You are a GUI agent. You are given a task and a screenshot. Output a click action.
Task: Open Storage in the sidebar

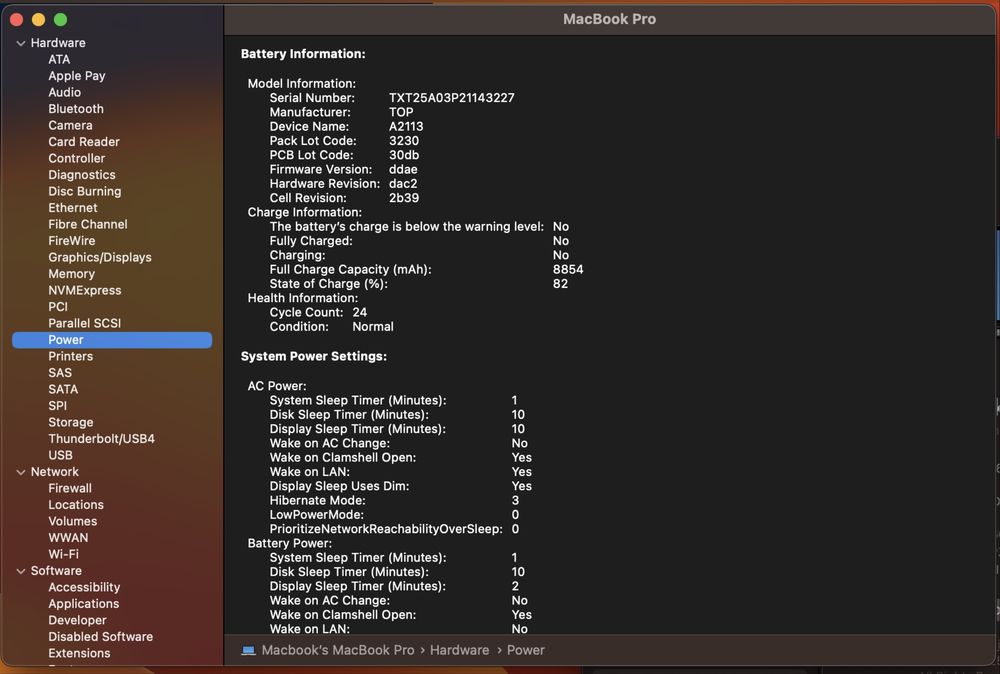(70, 422)
